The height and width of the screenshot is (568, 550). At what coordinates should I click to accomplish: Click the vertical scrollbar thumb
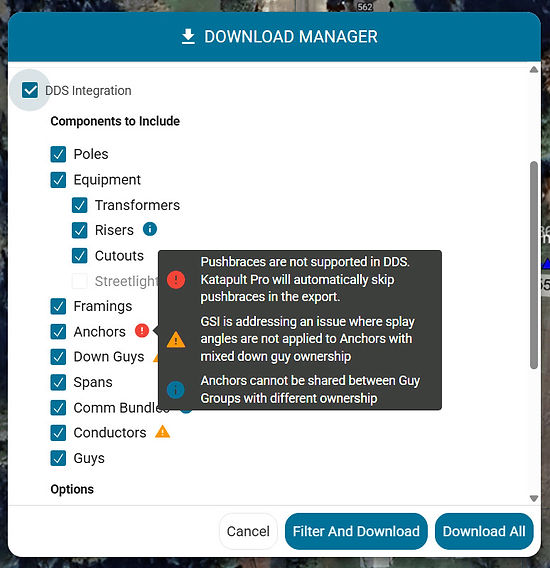coord(534,265)
